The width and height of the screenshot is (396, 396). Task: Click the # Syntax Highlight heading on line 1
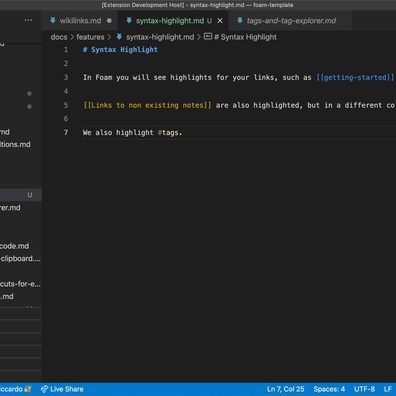(120, 50)
